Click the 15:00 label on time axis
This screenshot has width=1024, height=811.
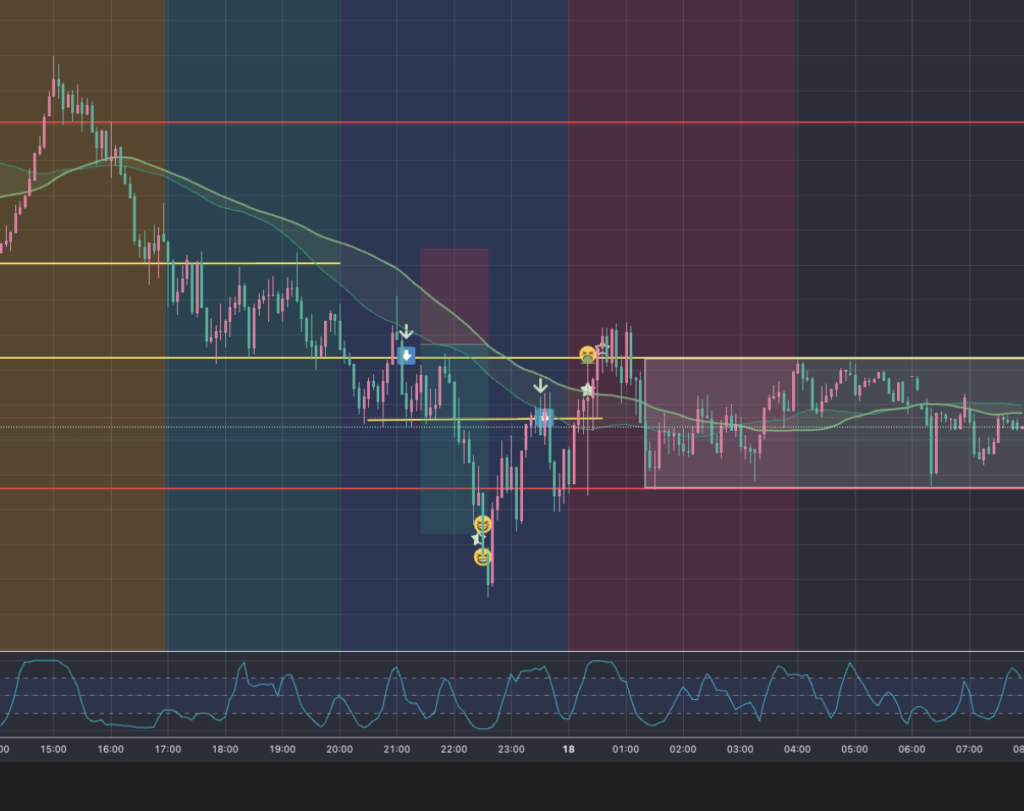pos(53,749)
